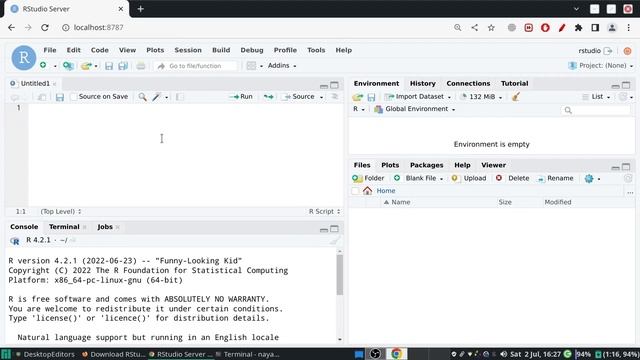This screenshot has width=640, height=360.
Task: Switch List view dropdown
Action: point(596,97)
